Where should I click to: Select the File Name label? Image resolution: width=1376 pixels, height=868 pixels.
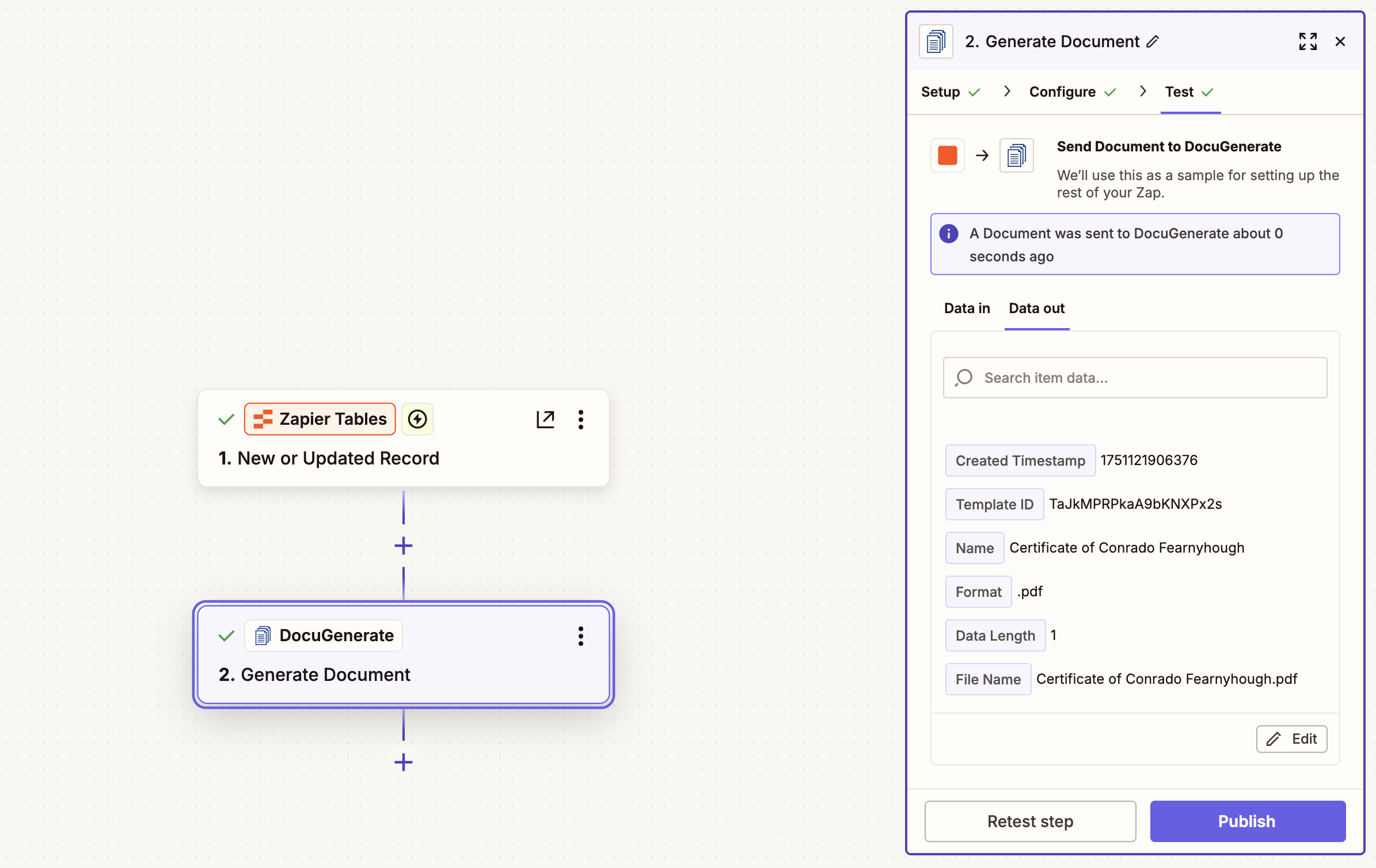(x=988, y=679)
